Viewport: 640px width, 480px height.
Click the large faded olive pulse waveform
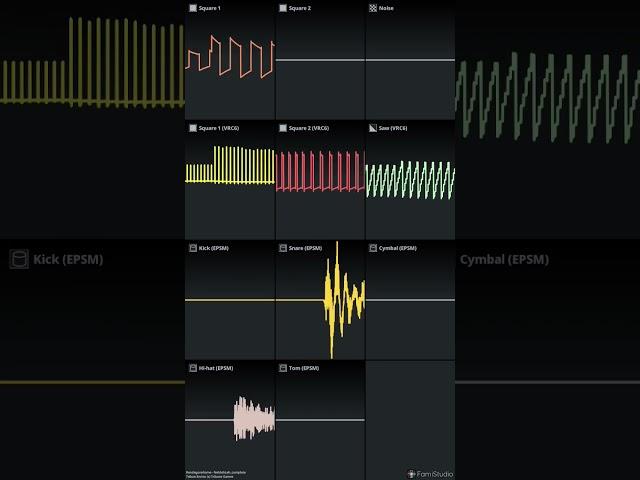point(92,62)
